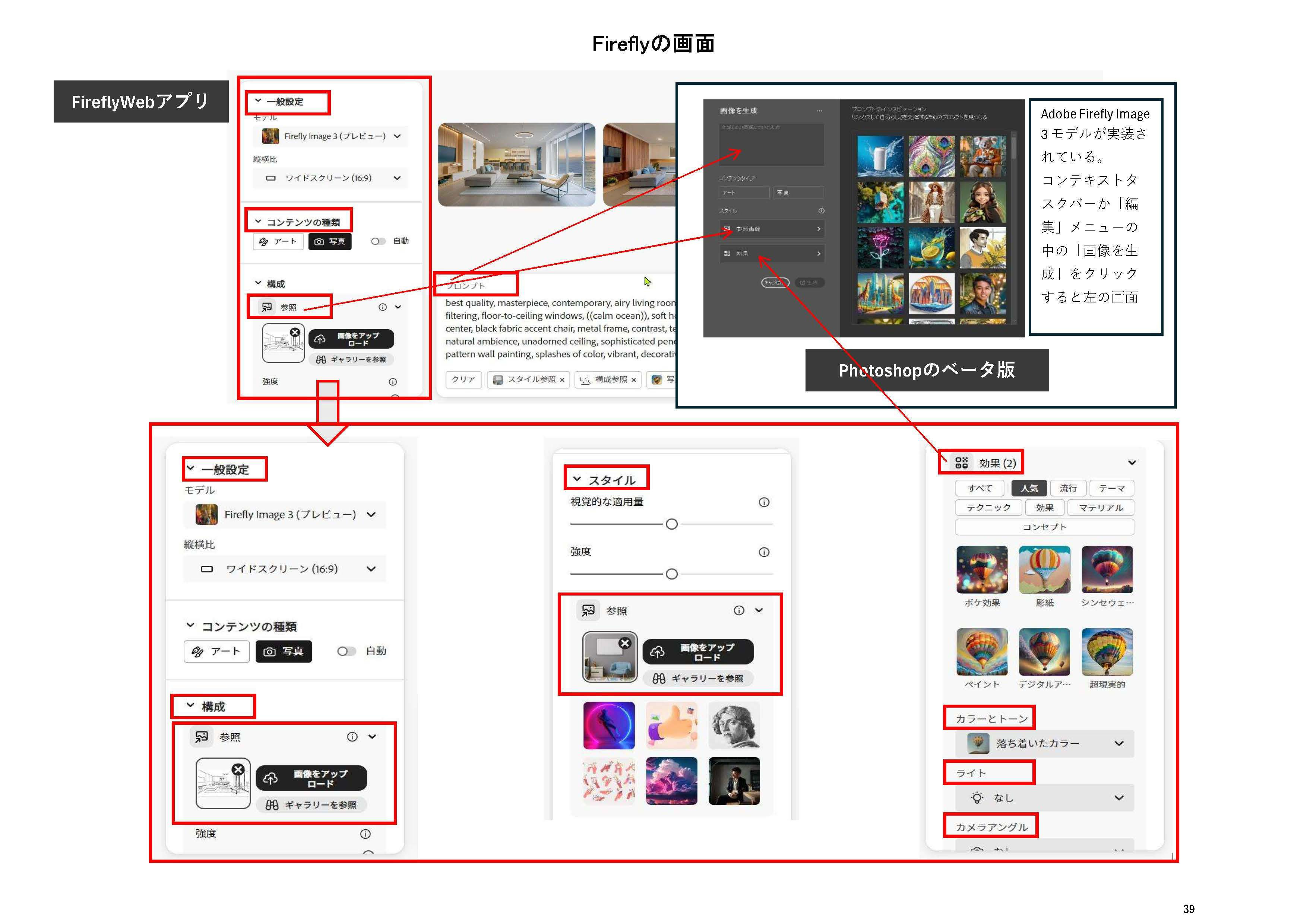Viewport: 1307px width, 924px height.
Task: Select the テクニック tab in effects
Action: (x=989, y=508)
